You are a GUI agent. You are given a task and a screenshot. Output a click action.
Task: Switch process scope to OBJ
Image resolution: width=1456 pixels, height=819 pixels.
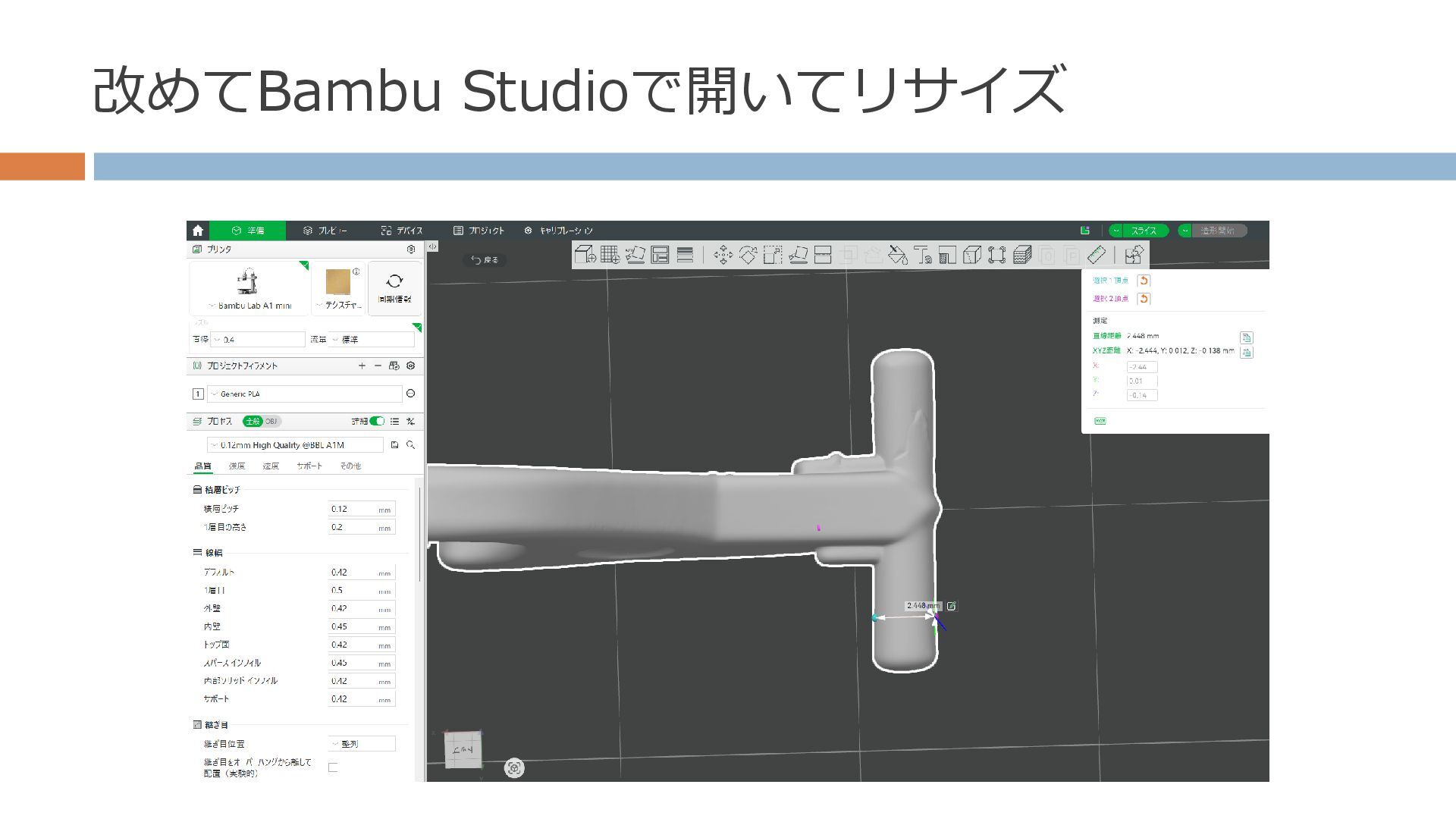click(271, 421)
